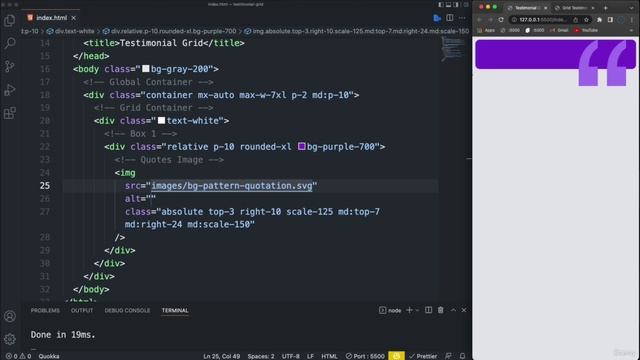Open the new terminal launch profile dropdown
The image size is (640, 360).
417,310
